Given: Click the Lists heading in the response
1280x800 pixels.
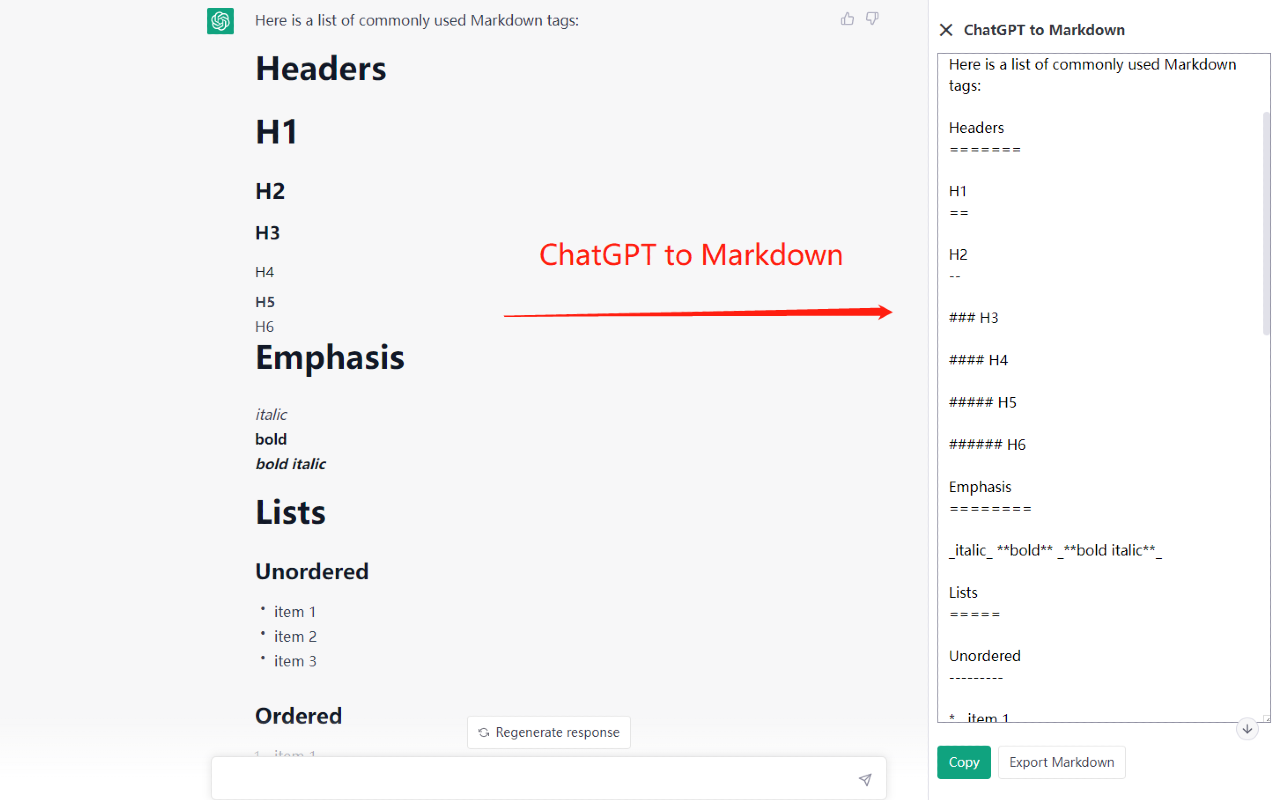Looking at the screenshot, I should click(x=291, y=511).
